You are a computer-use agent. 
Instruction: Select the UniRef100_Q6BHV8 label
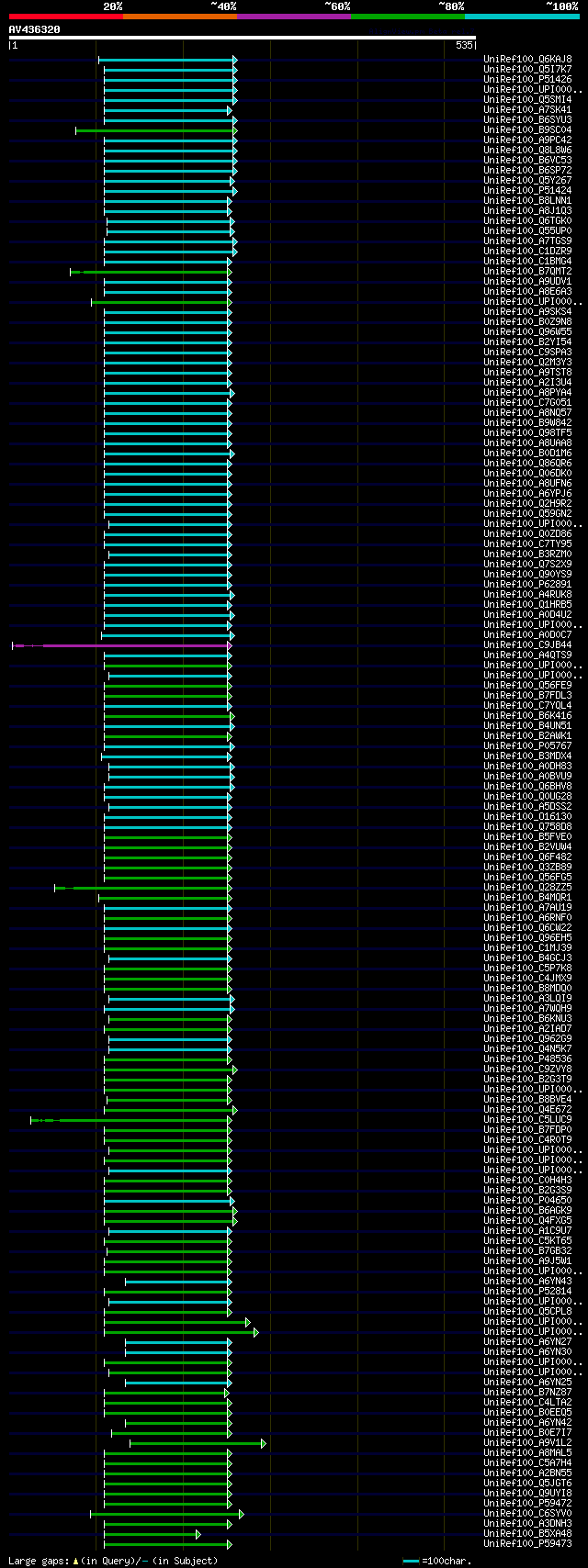pos(527,787)
